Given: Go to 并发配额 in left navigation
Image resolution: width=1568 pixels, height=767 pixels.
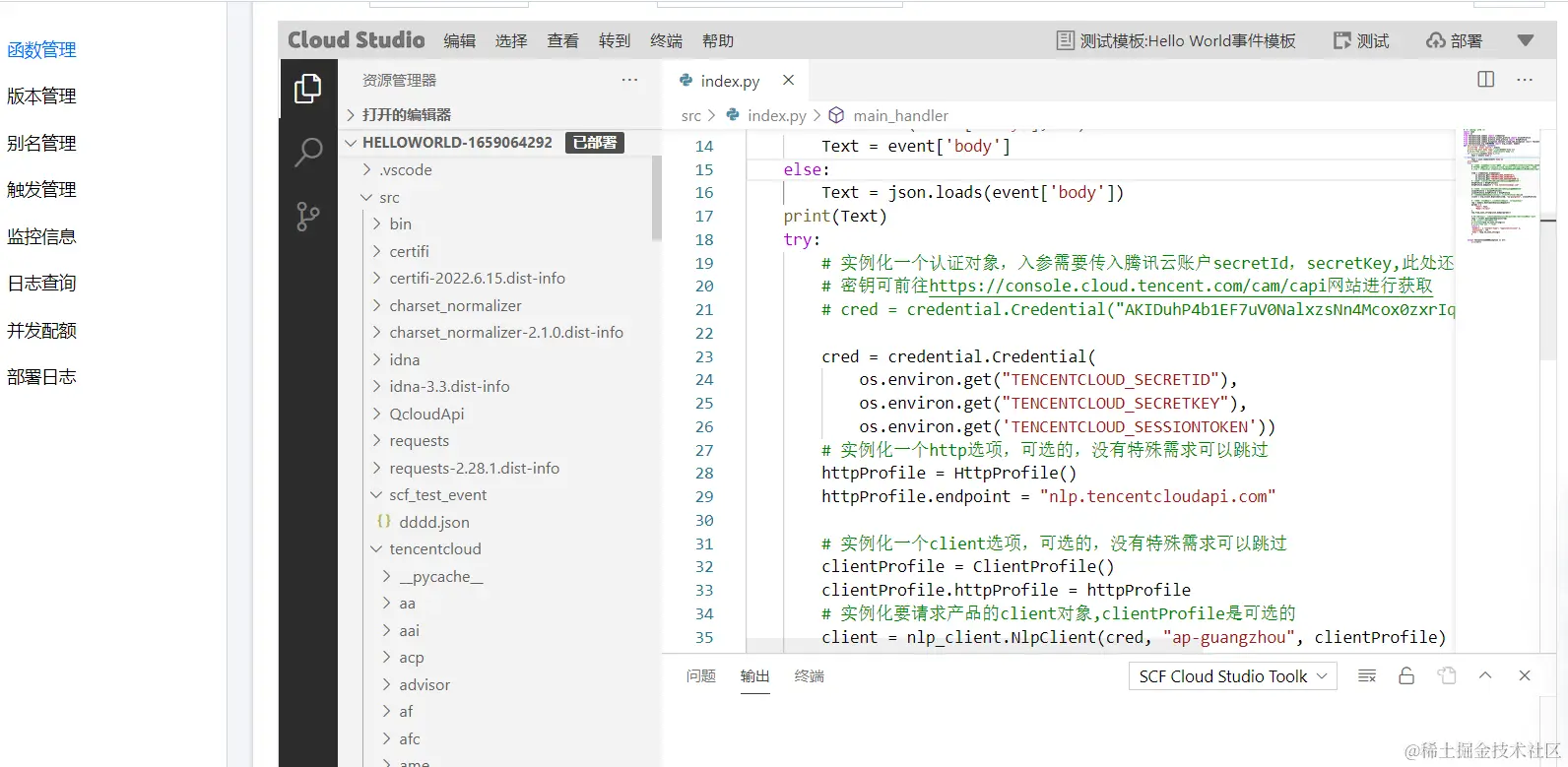Looking at the screenshot, I should 41,330.
